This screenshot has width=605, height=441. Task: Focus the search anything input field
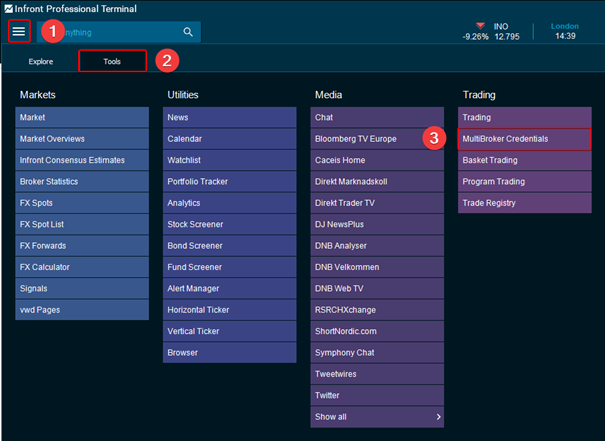pyautogui.click(x=119, y=32)
